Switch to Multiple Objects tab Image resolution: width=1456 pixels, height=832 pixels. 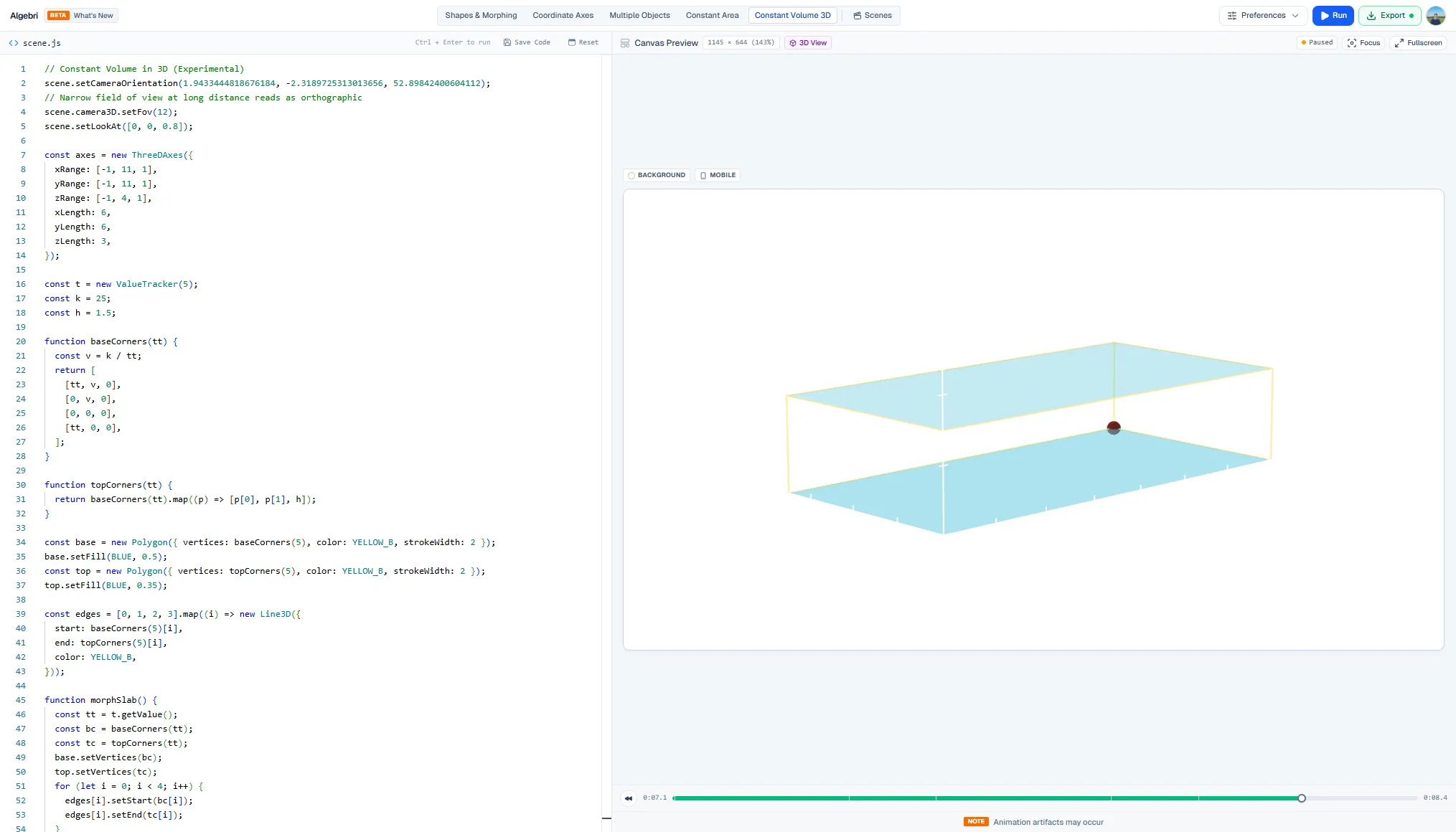639,16
